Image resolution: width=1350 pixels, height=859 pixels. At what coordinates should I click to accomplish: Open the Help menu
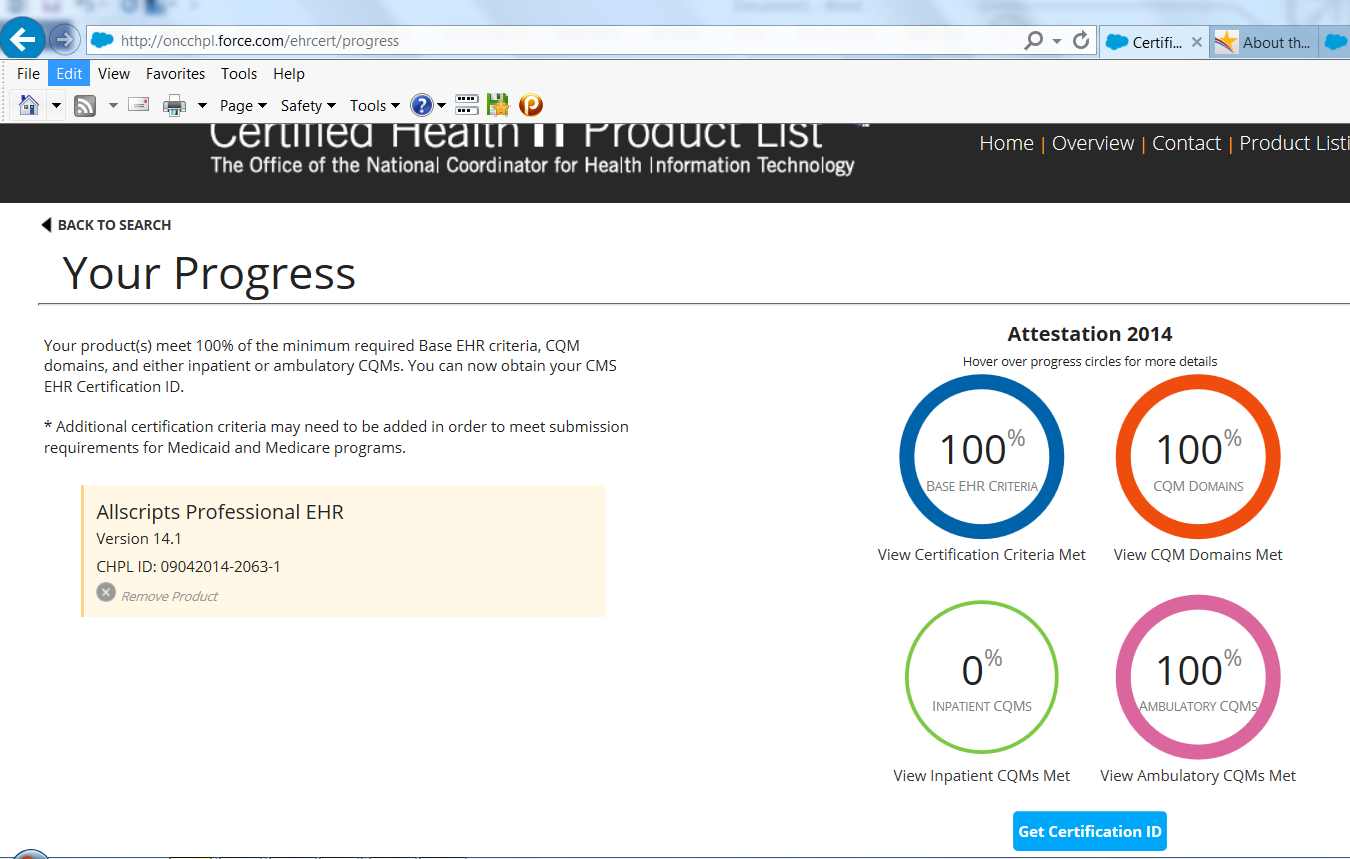(x=289, y=74)
